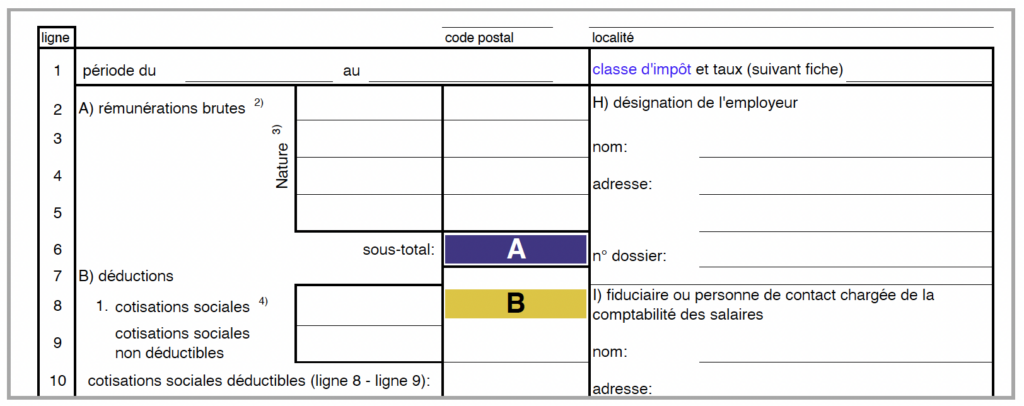The height and width of the screenshot is (406, 1024).
Task: Click the fiduciaire contact "nom" field
Action: (x=845, y=352)
